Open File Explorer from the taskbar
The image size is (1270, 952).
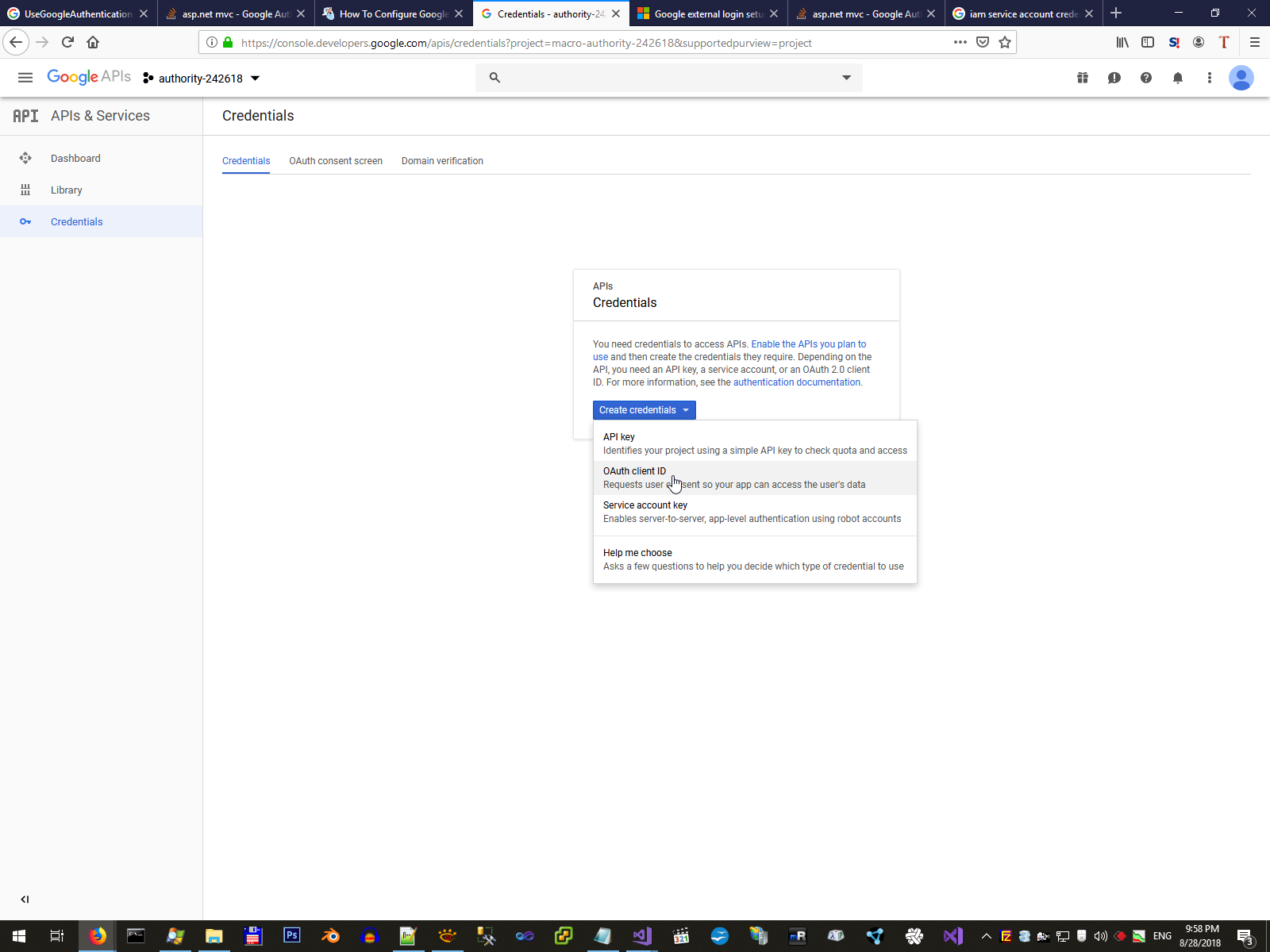(x=214, y=936)
